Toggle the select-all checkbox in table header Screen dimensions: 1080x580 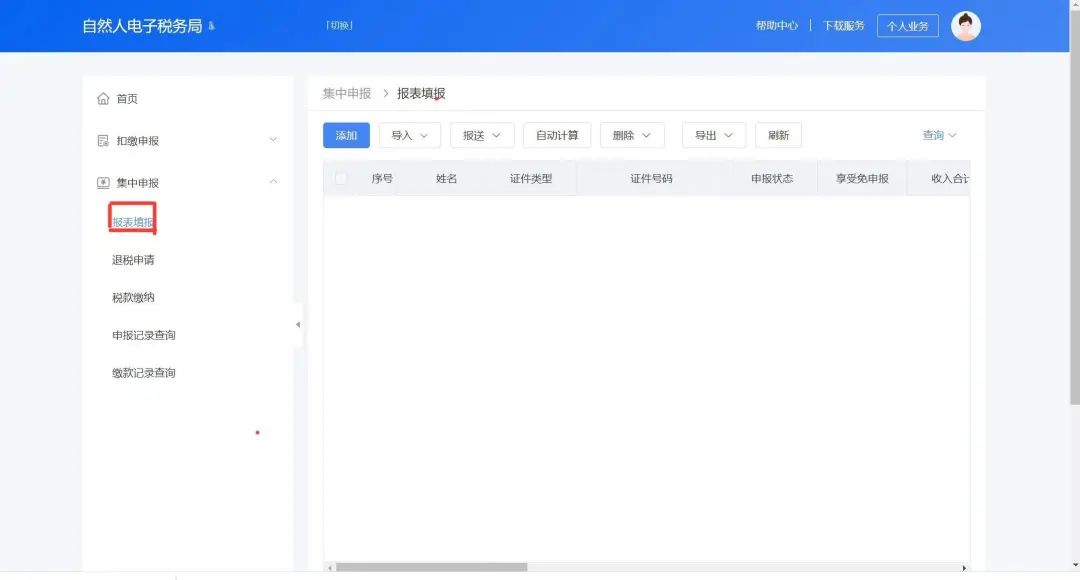click(341, 179)
